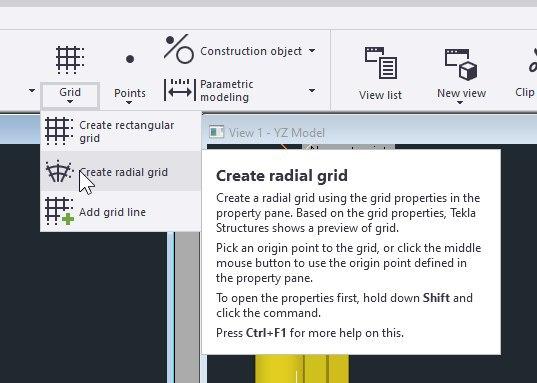Open the dropdown arrow under New view
The image size is (537, 383).
click(460, 102)
